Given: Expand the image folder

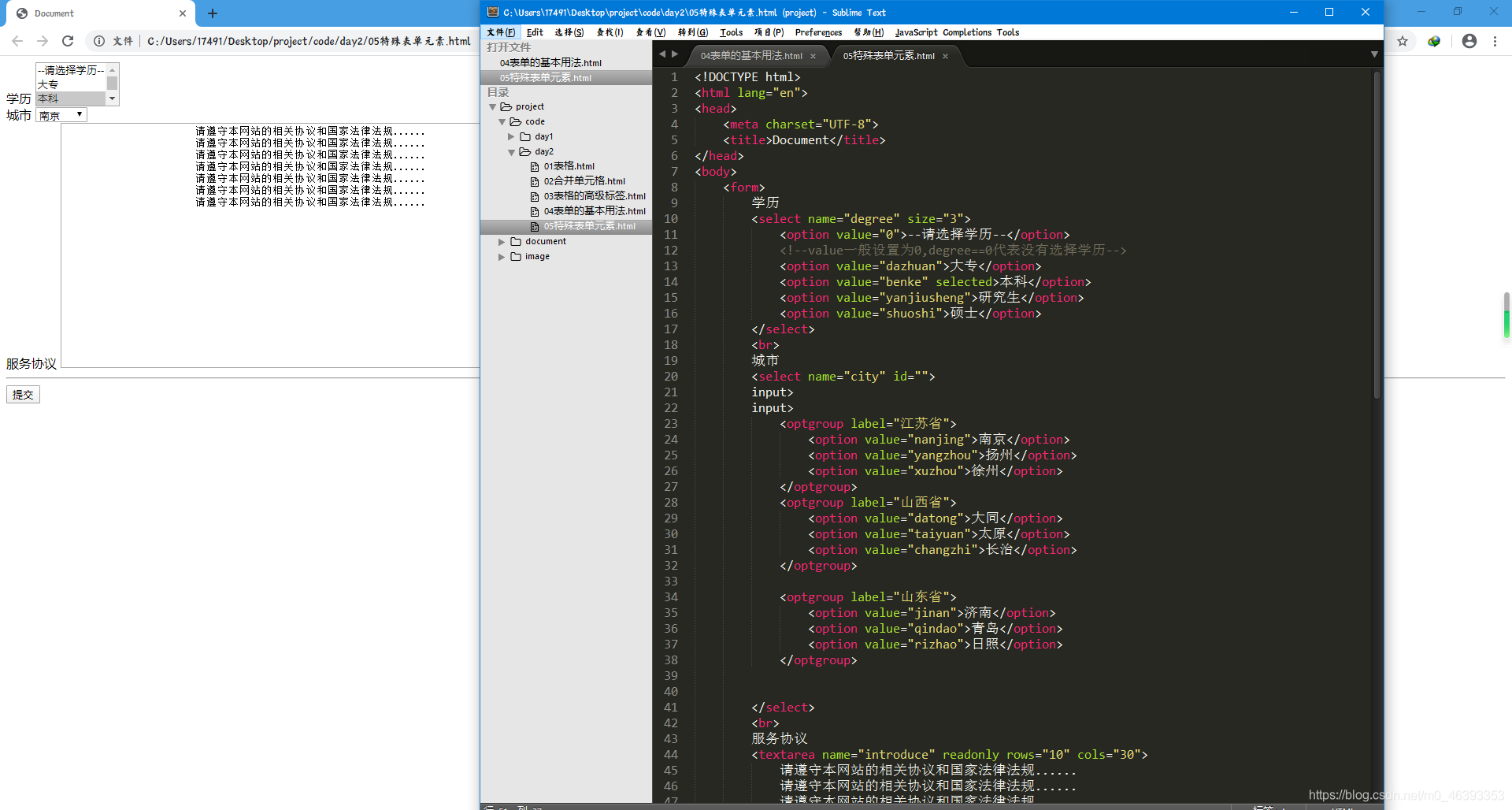Looking at the screenshot, I should (x=502, y=257).
